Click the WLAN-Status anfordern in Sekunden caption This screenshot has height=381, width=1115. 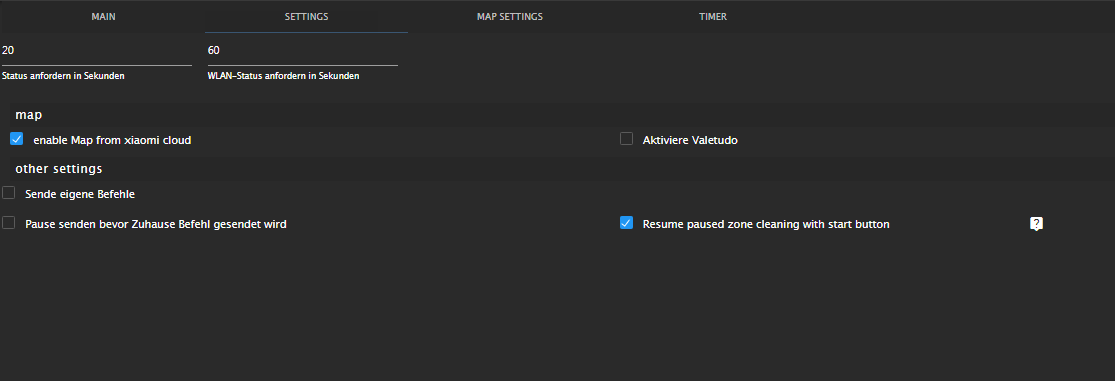point(283,76)
